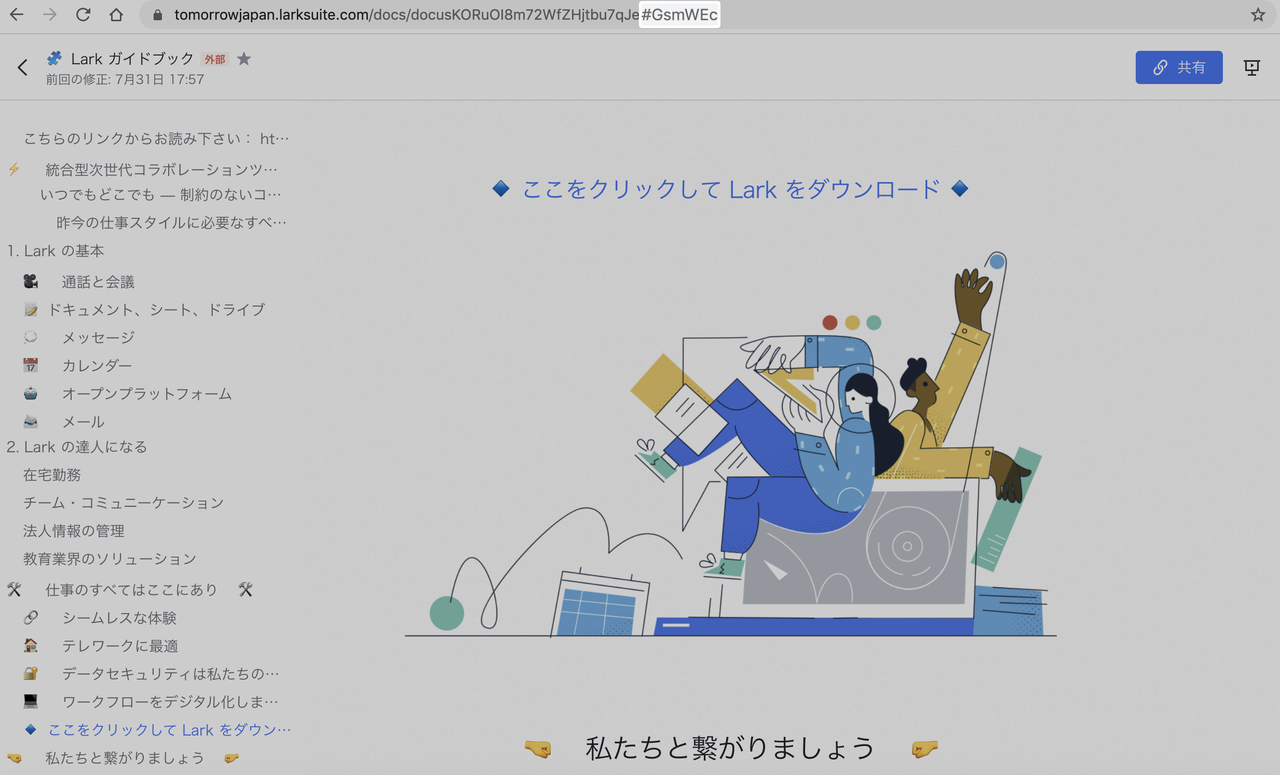The image size is (1280, 775).
Task: Jump to ドキュメント、シート、ドライブ section
Action: click(x=156, y=310)
